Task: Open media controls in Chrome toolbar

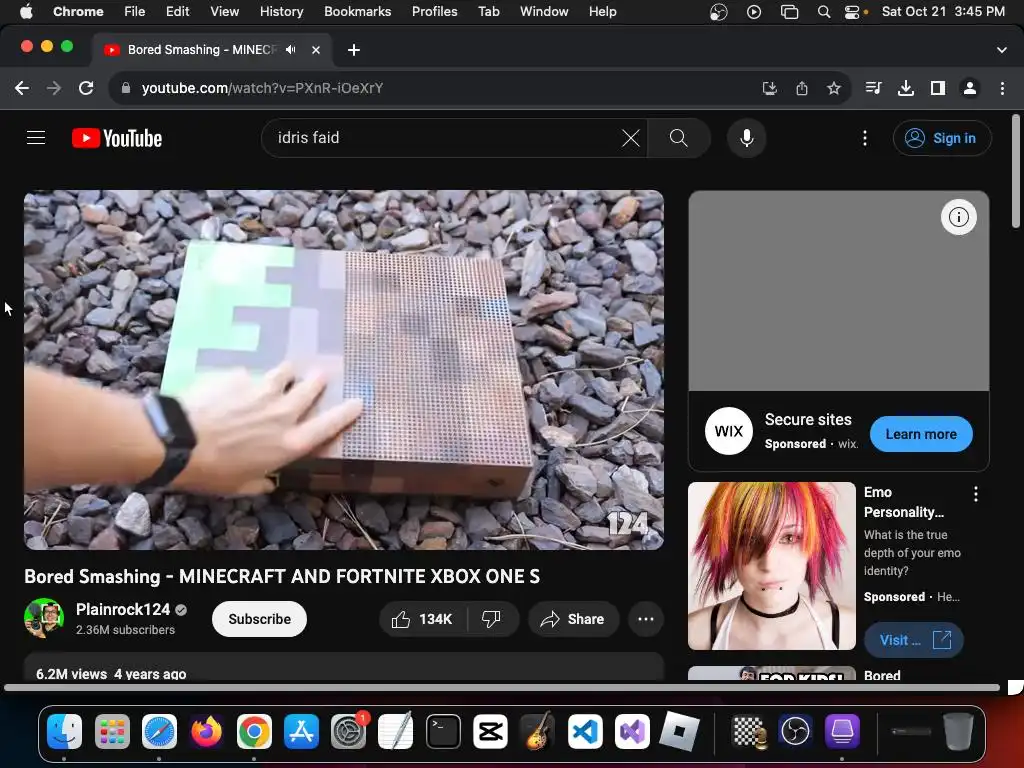Action: click(873, 88)
